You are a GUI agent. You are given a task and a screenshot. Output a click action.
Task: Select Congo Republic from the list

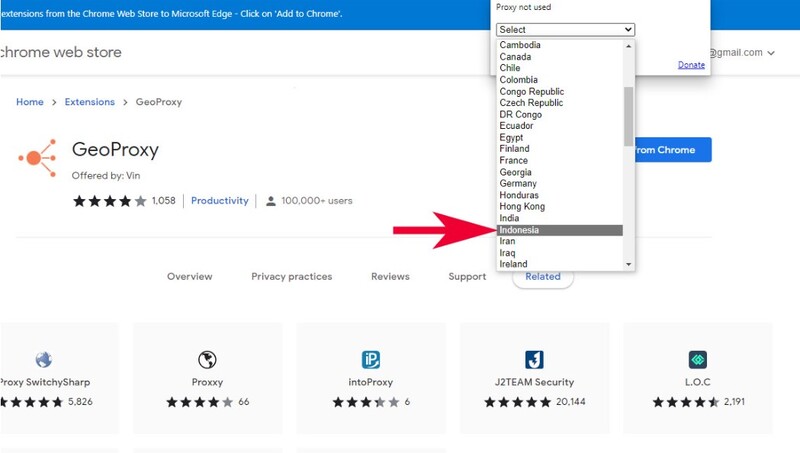560,91
